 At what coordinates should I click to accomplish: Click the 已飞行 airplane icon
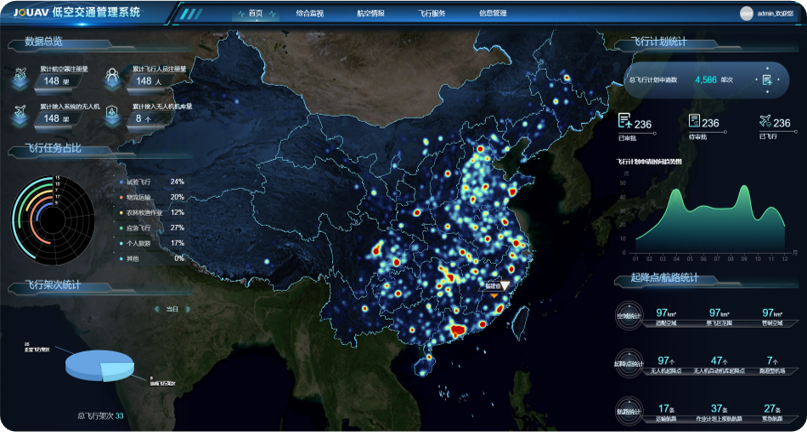(x=764, y=122)
